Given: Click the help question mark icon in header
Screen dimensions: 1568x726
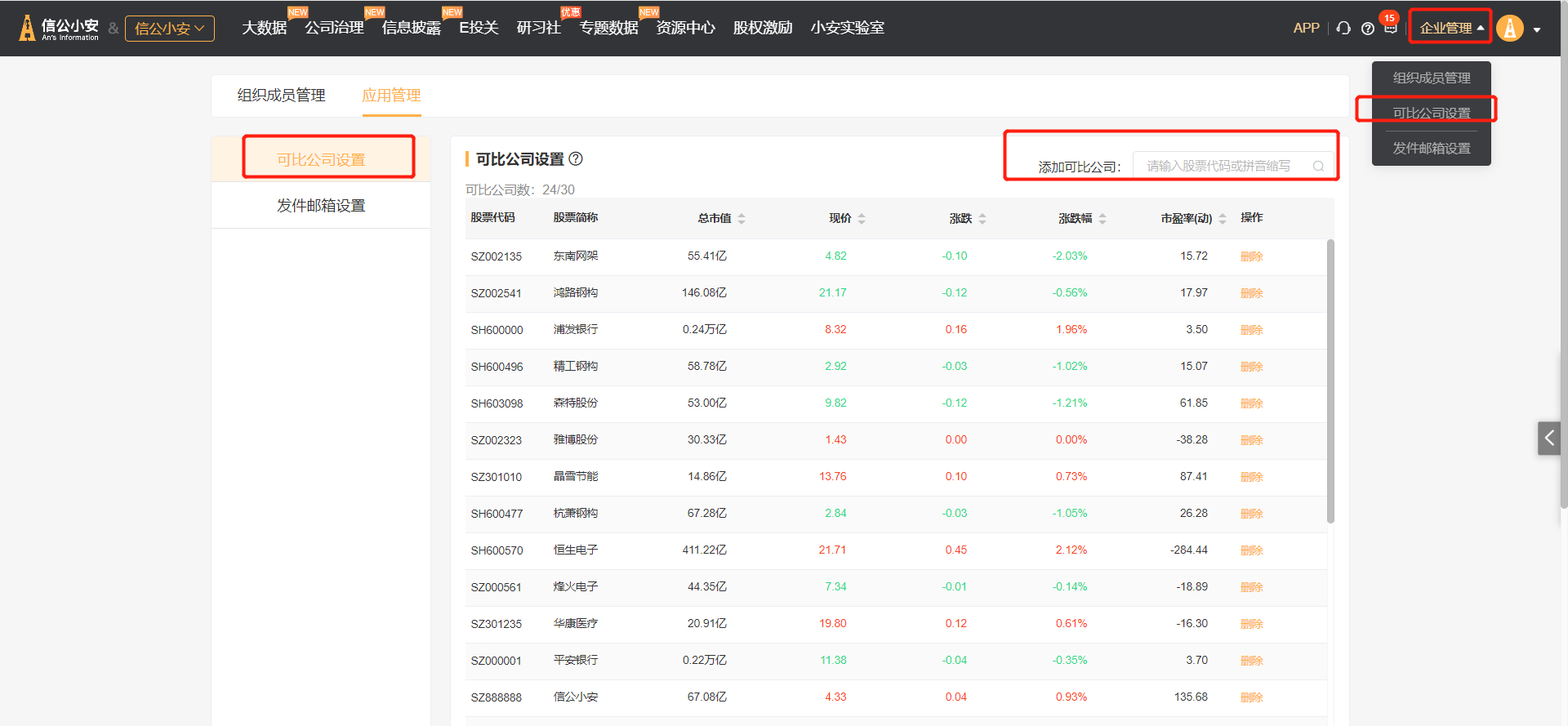Looking at the screenshot, I should 1368,29.
